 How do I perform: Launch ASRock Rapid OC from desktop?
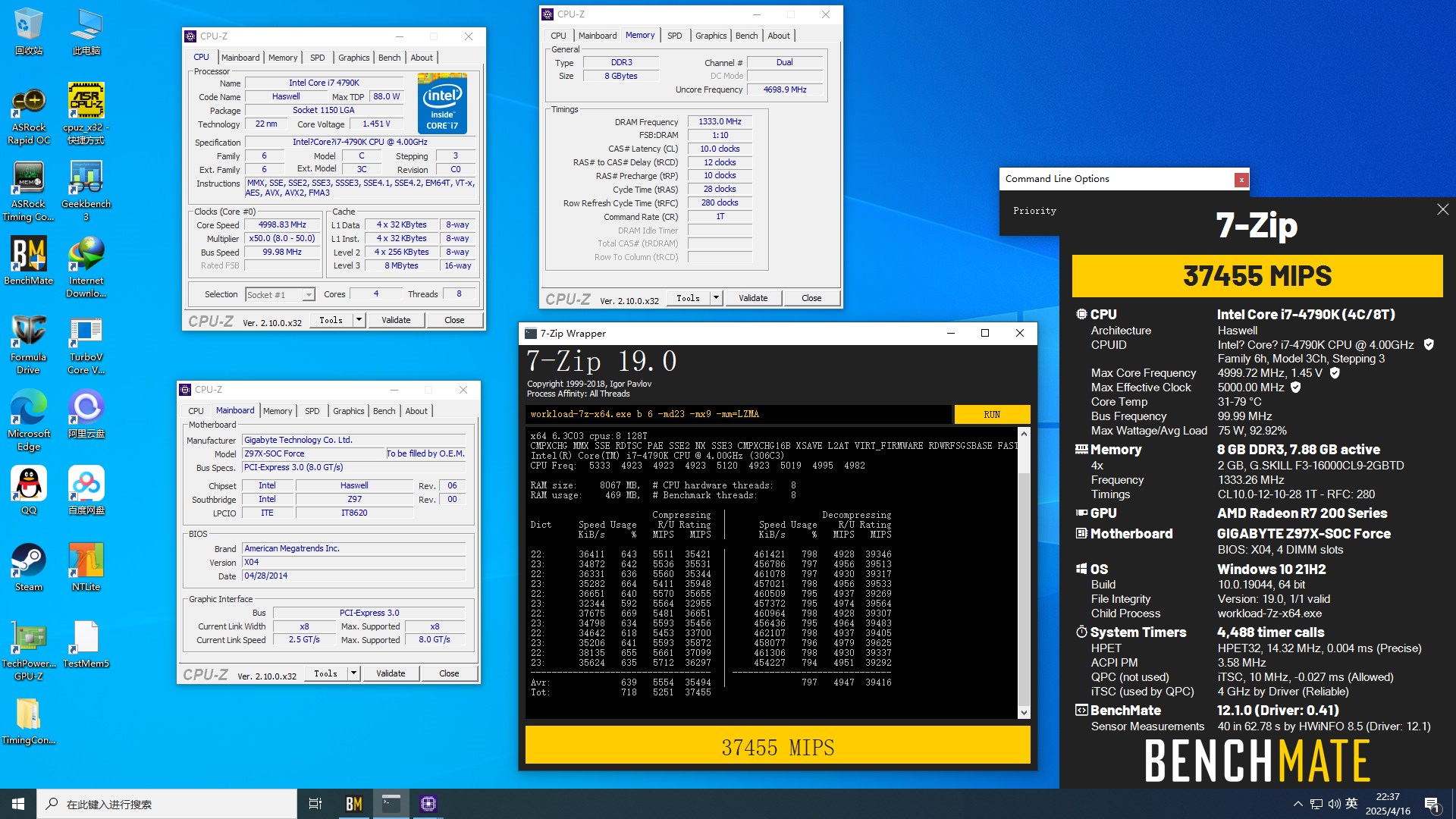coord(29,115)
